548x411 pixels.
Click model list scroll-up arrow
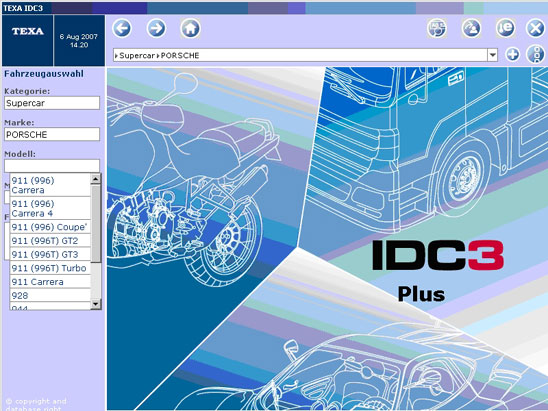pyautogui.click(x=96, y=179)
